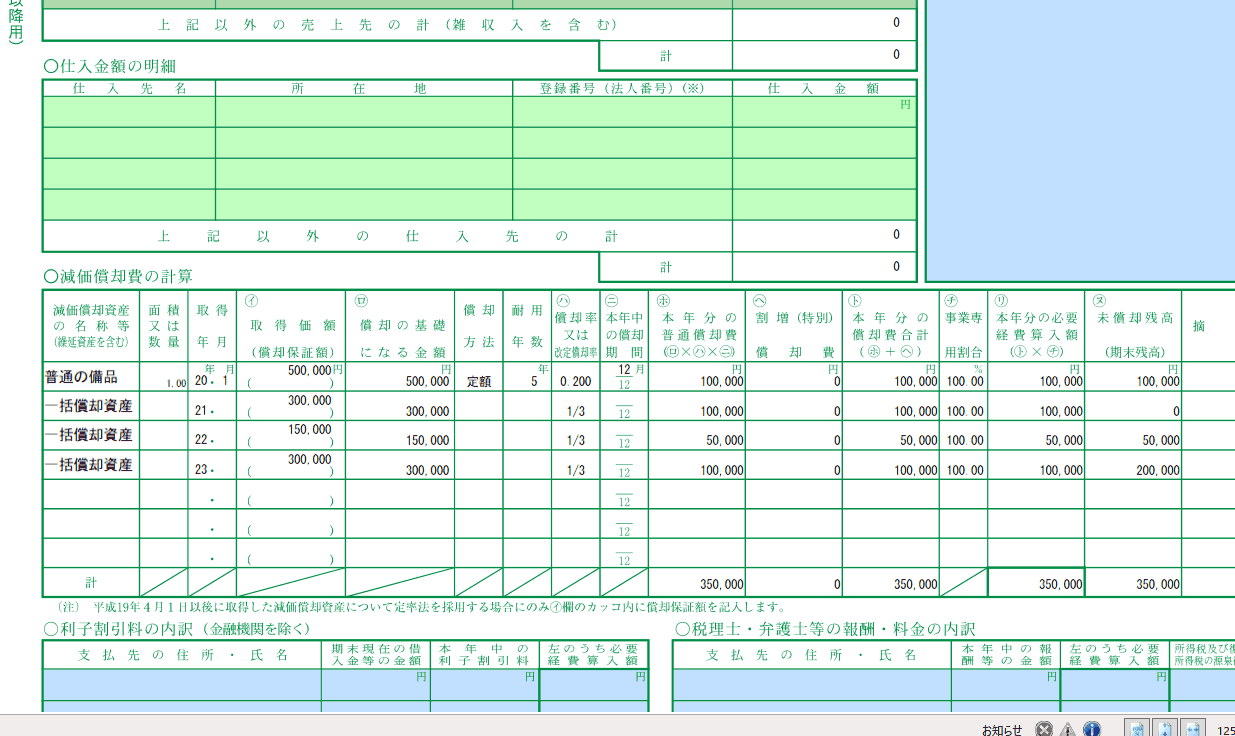Viewport: 1235px width, 736px height.
Task: Click first 本年中の報酬等の金額 cell for 税理士 fees
Action: click(1005, 685)
